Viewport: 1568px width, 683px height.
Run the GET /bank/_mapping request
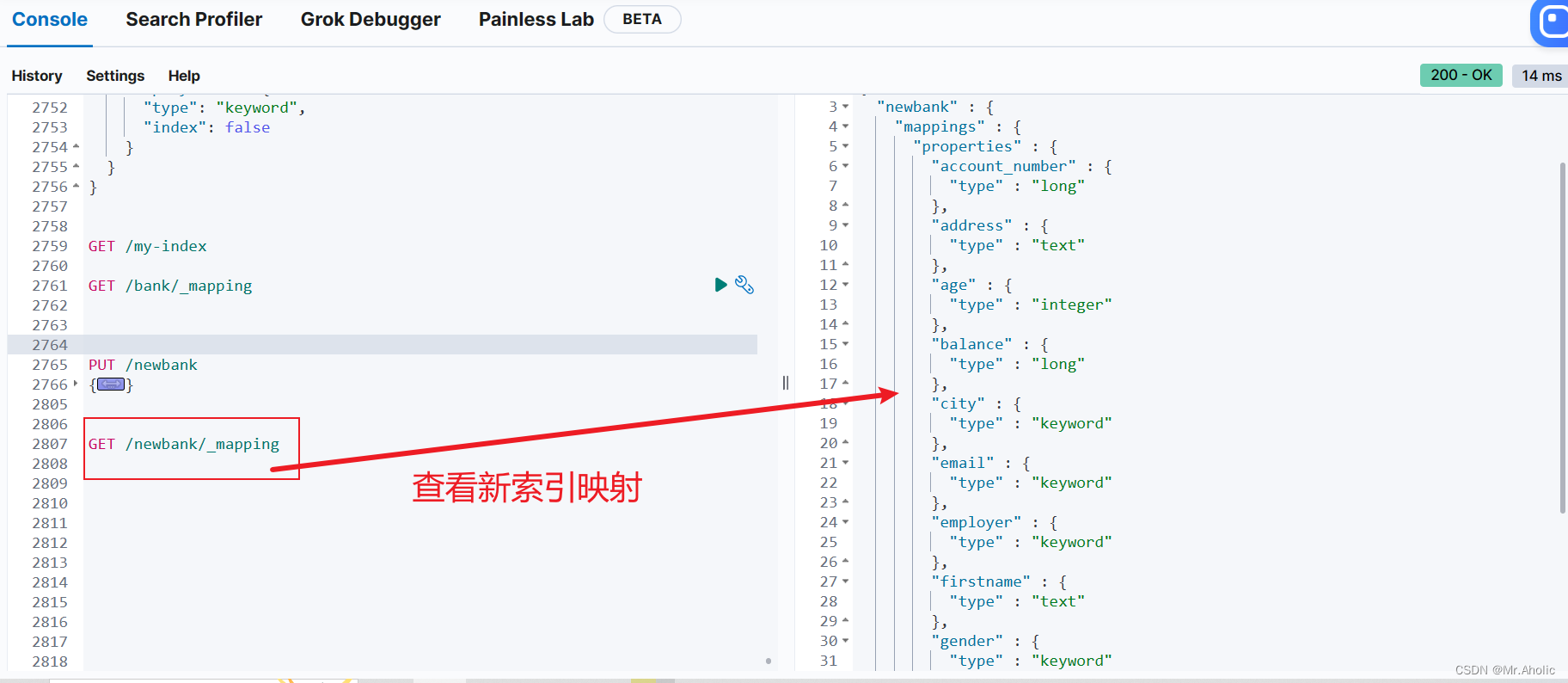click(x=720, y=285)
